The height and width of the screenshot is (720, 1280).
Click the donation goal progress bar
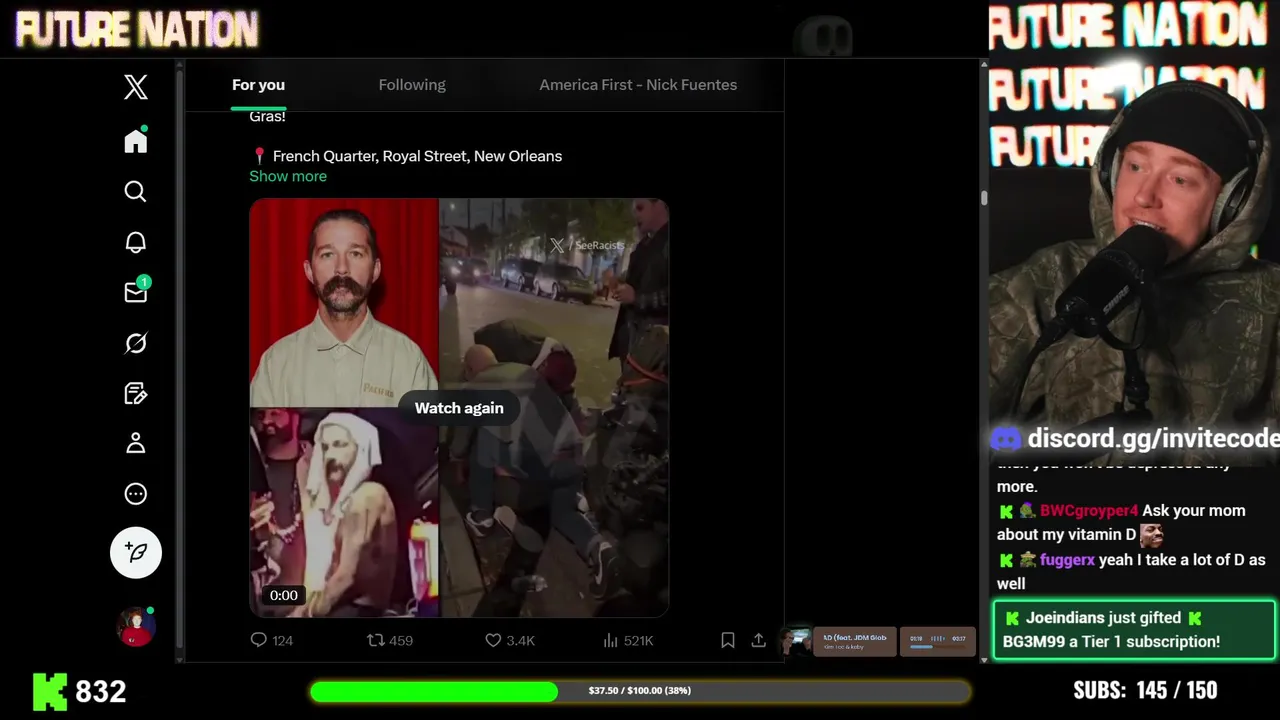click(640, 691)
